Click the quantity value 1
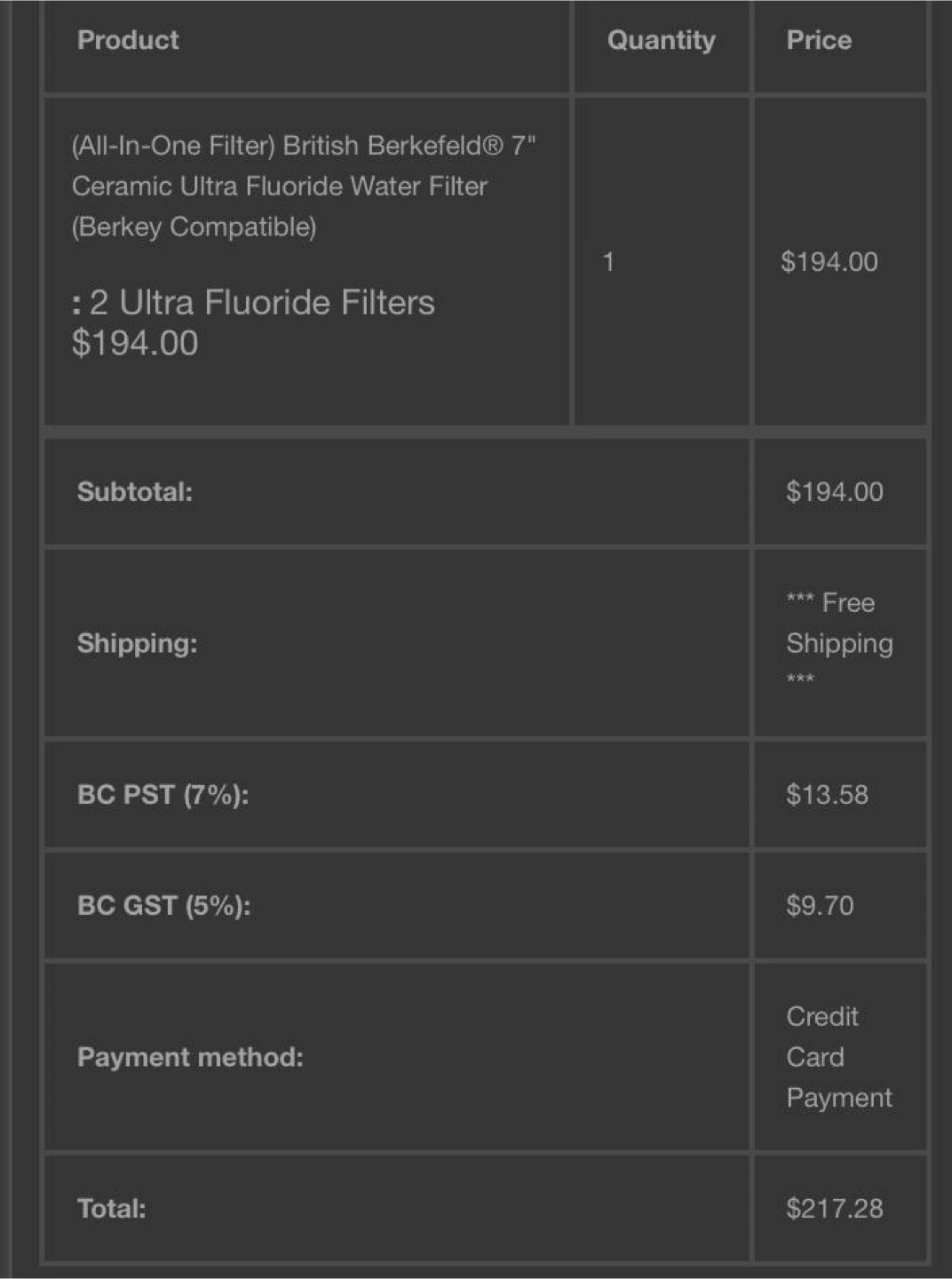Viewport: 952px width, 1279px height. pyautogui.click(x=608, y=262)
